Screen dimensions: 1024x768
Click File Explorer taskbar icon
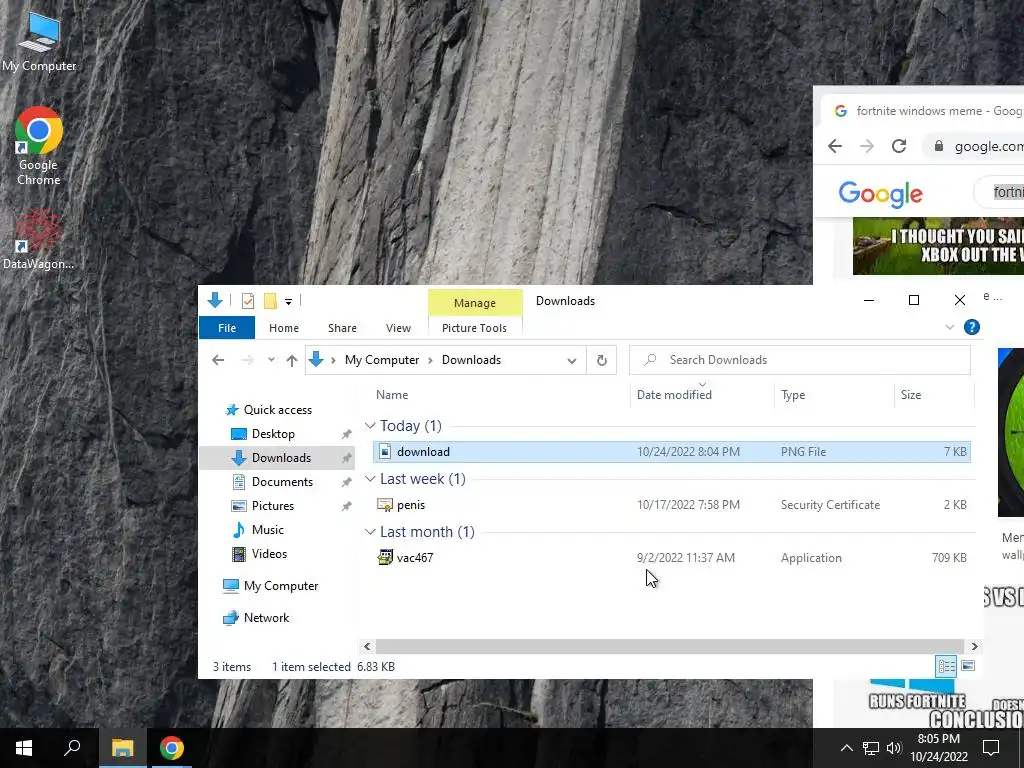pos(122,748)
